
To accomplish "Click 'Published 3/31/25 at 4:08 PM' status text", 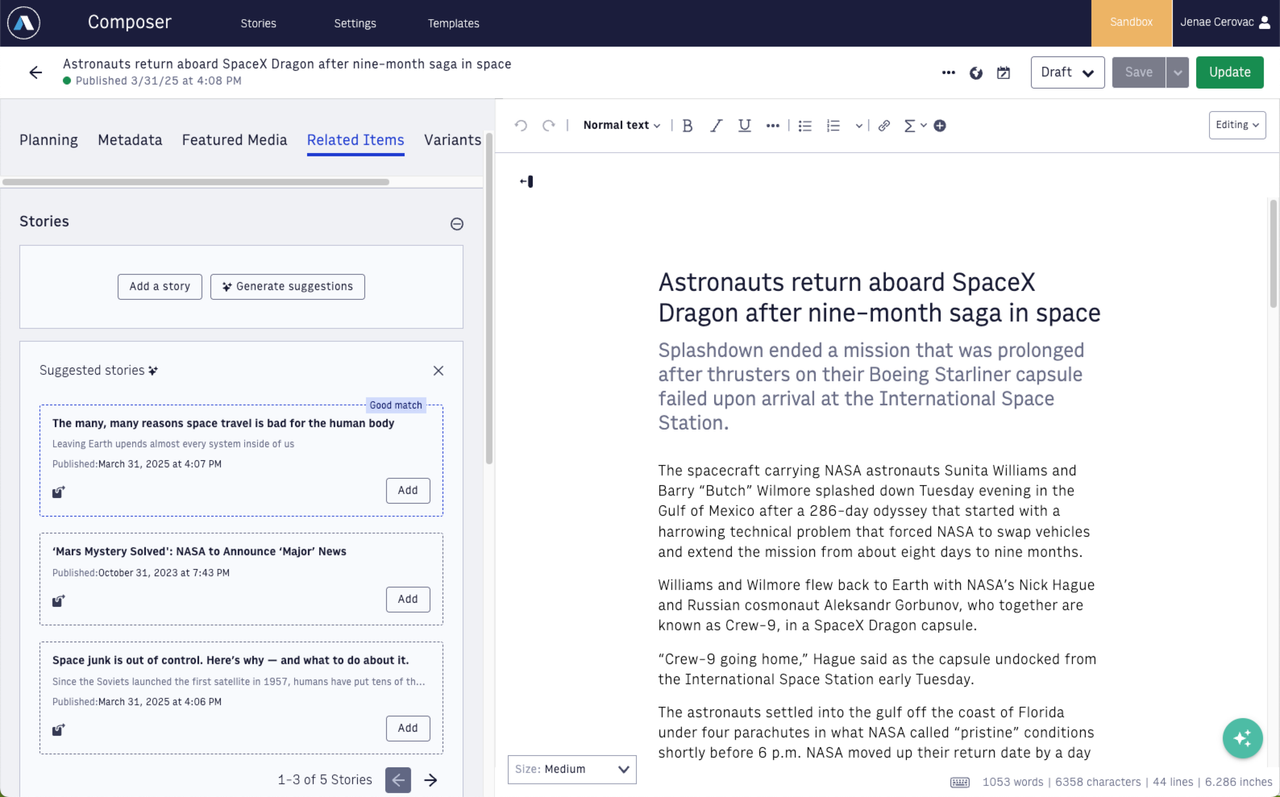I will click(158, 81).
